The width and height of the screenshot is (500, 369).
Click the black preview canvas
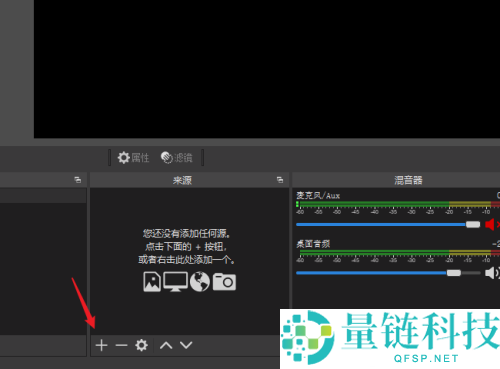pos(267,69)
